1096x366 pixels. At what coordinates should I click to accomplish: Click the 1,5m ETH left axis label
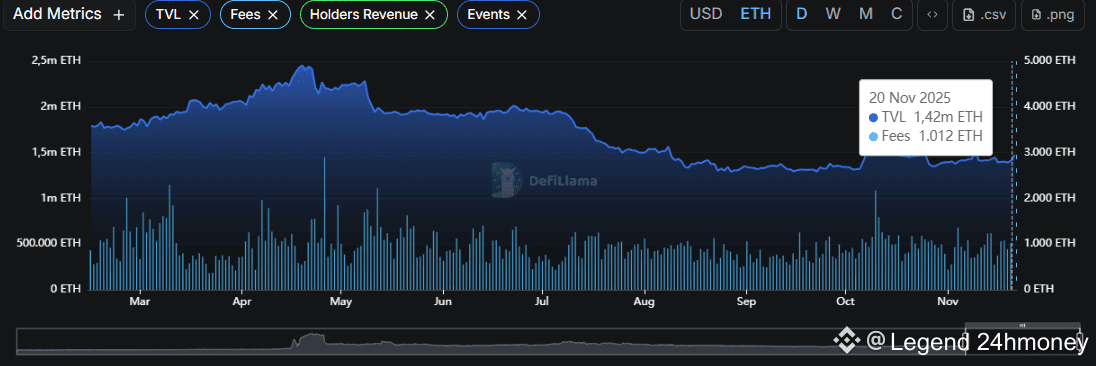click(x=57, y=152)
